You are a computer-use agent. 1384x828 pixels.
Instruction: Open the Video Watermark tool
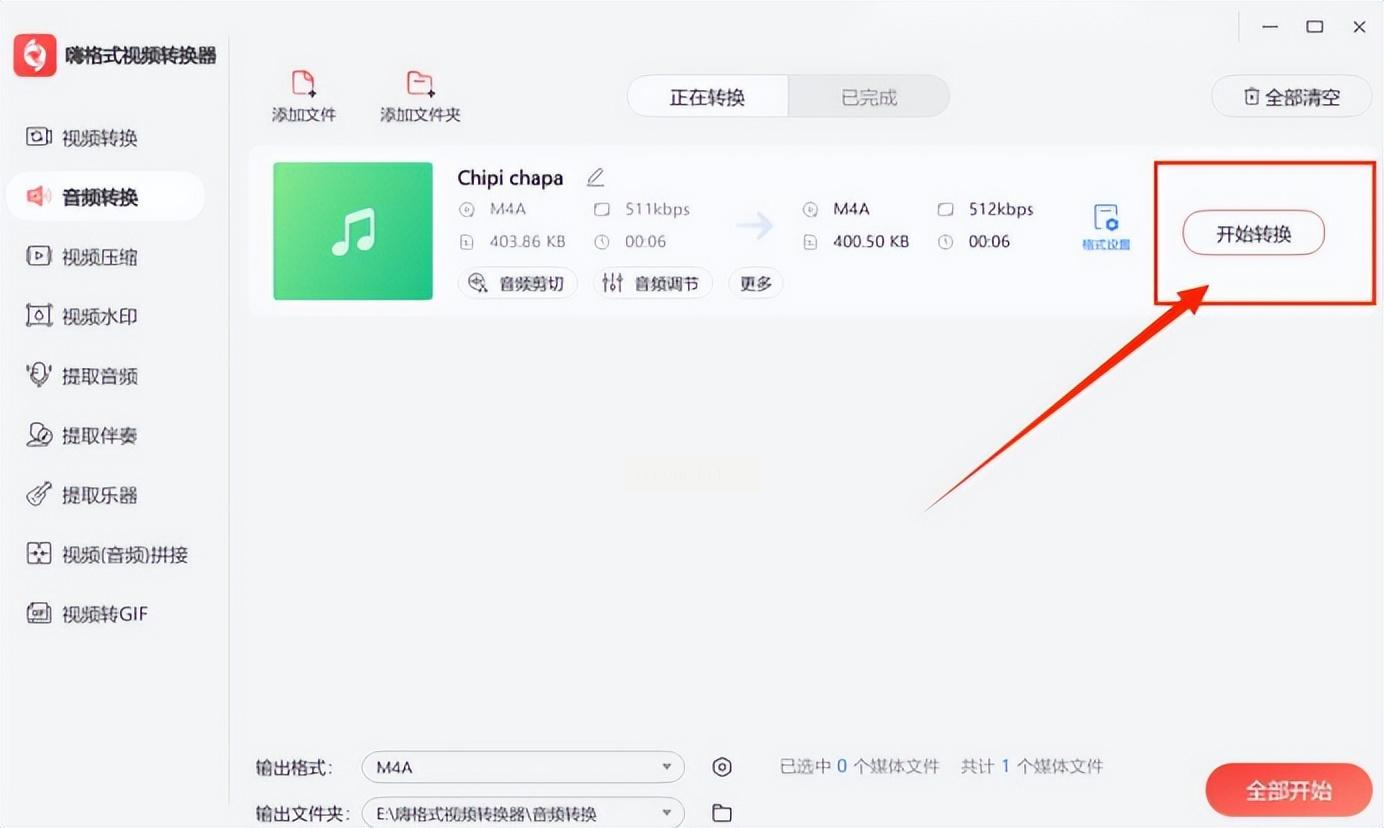point(82,316)
